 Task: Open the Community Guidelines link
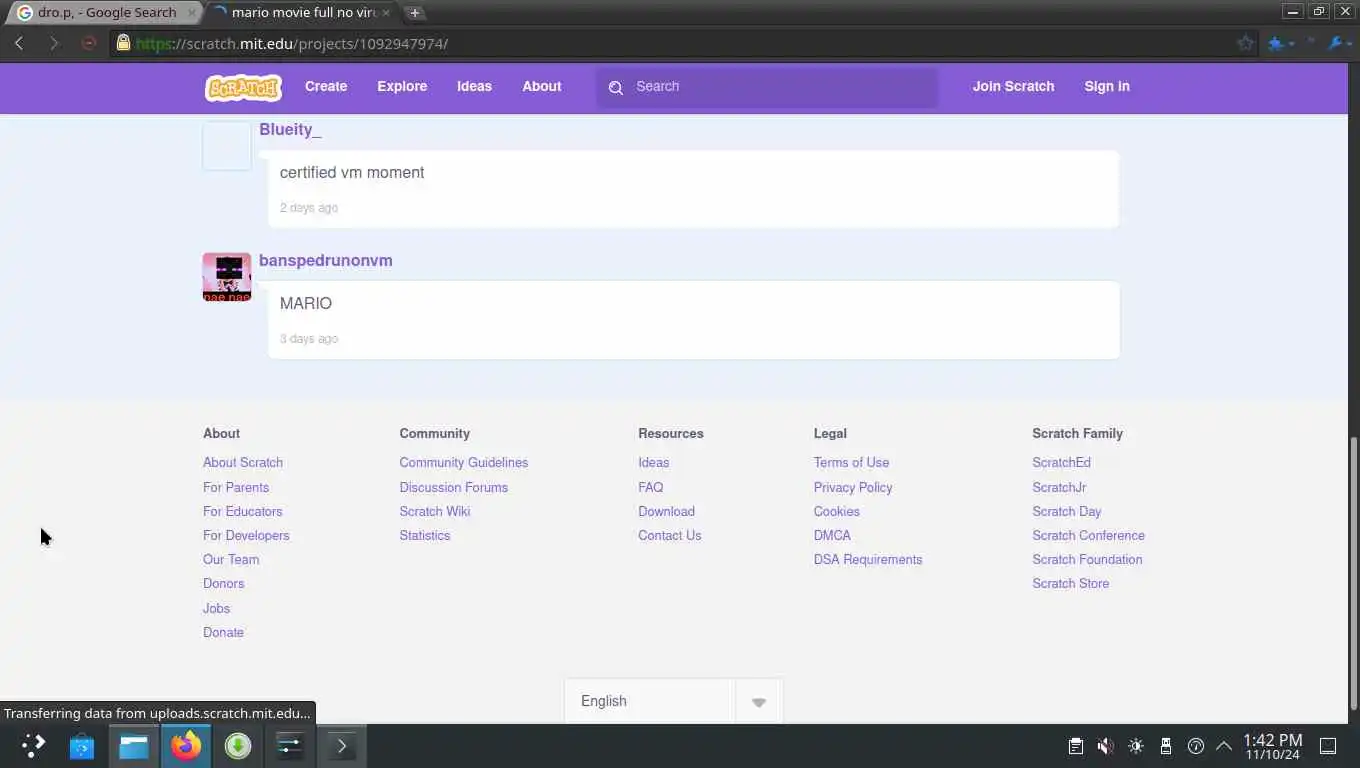(463, 462)
